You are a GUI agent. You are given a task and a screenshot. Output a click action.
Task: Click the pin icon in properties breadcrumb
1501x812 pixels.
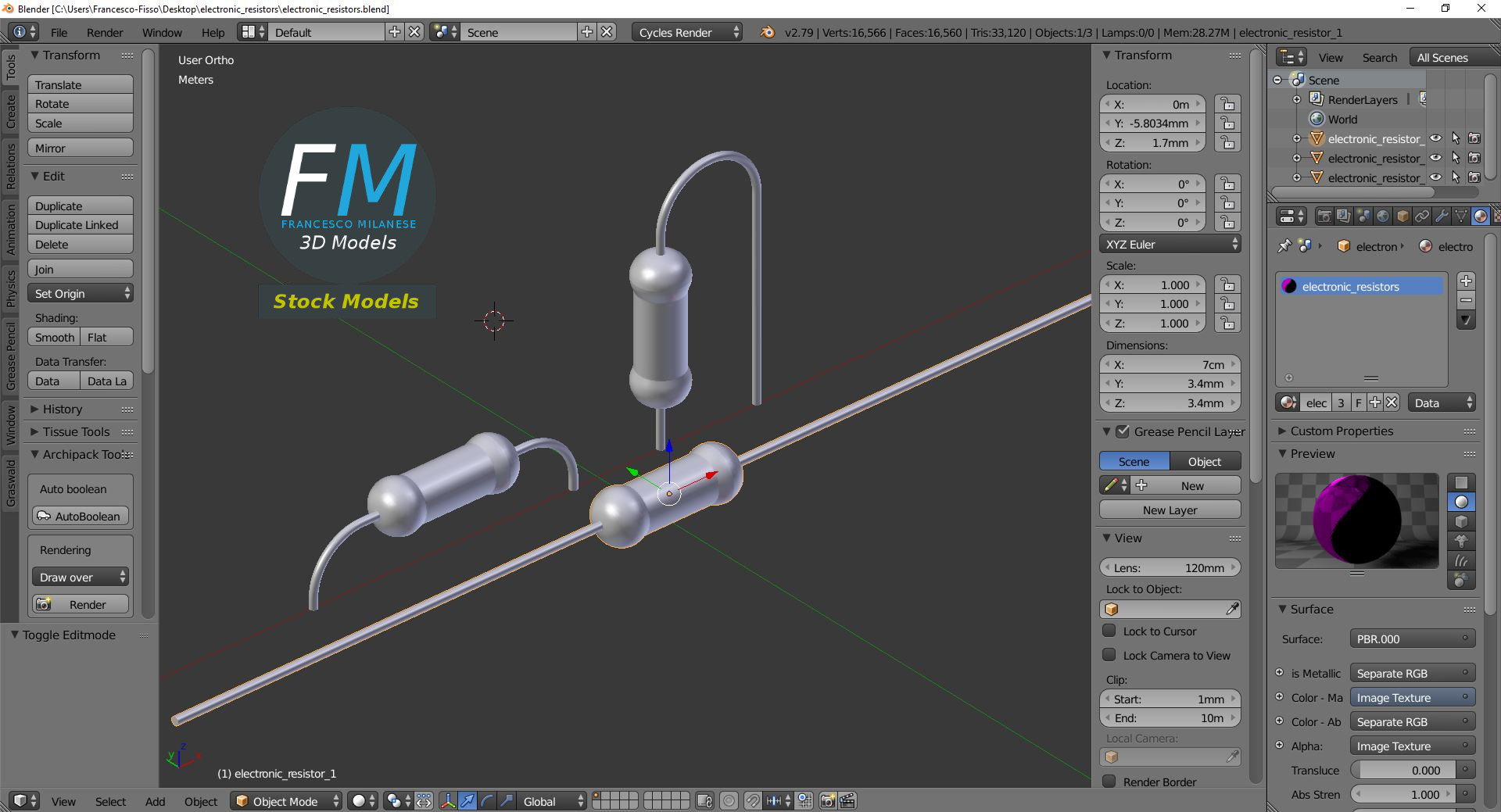point(1284,246)
